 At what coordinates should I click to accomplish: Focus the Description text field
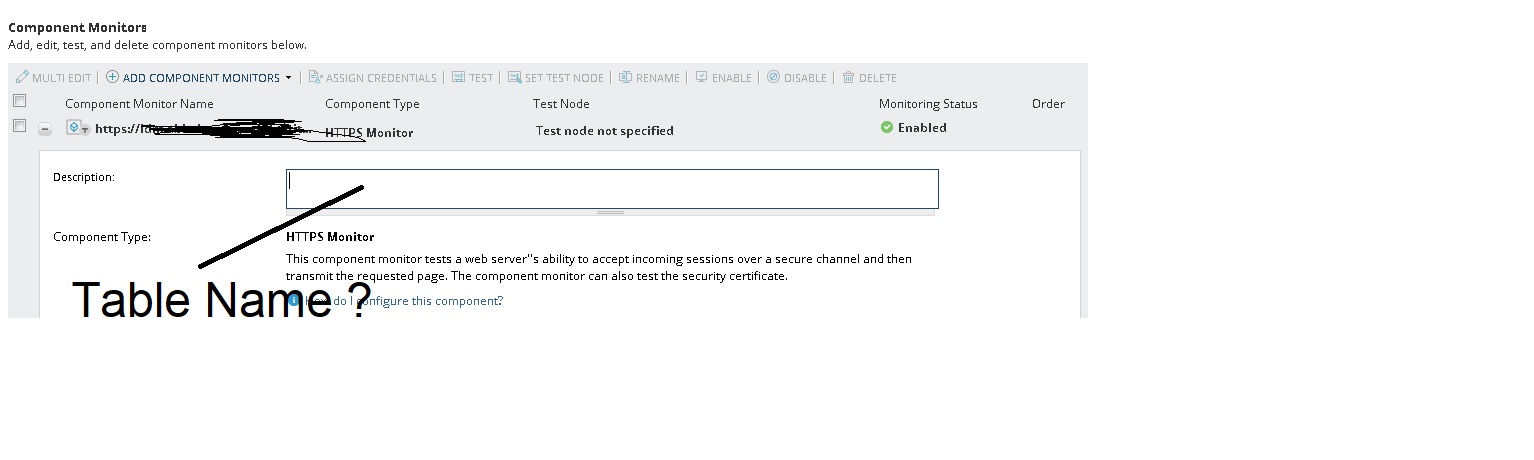click(612, 188)
